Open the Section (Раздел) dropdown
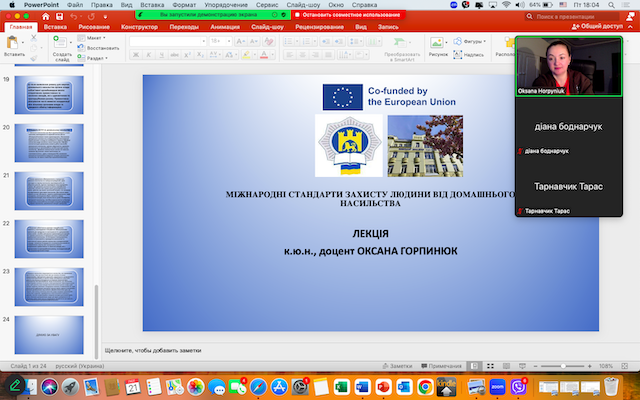This screenshot has width=640, height=400. pyautogui.click(x=93, y=58)
